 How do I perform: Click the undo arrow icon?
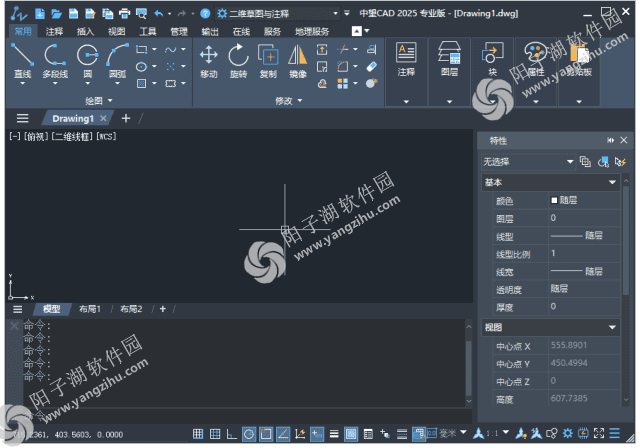(158, 14)
